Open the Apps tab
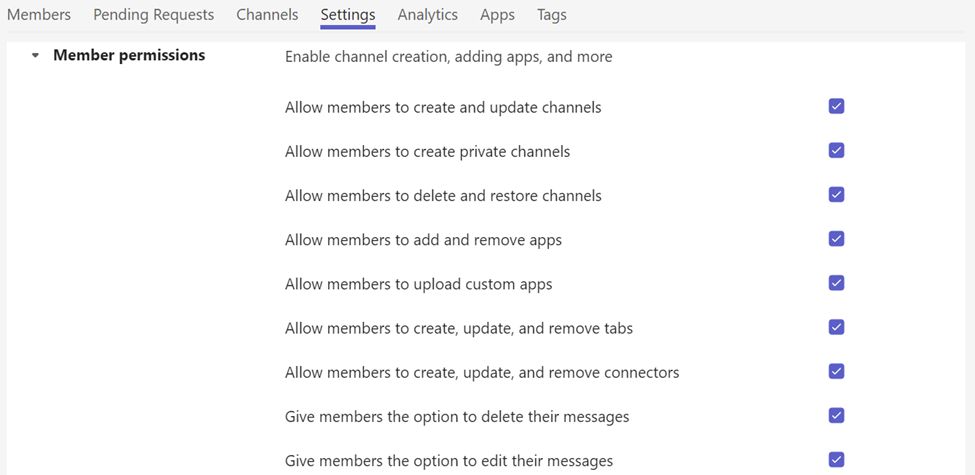975x475 pixels. [497, 15]
